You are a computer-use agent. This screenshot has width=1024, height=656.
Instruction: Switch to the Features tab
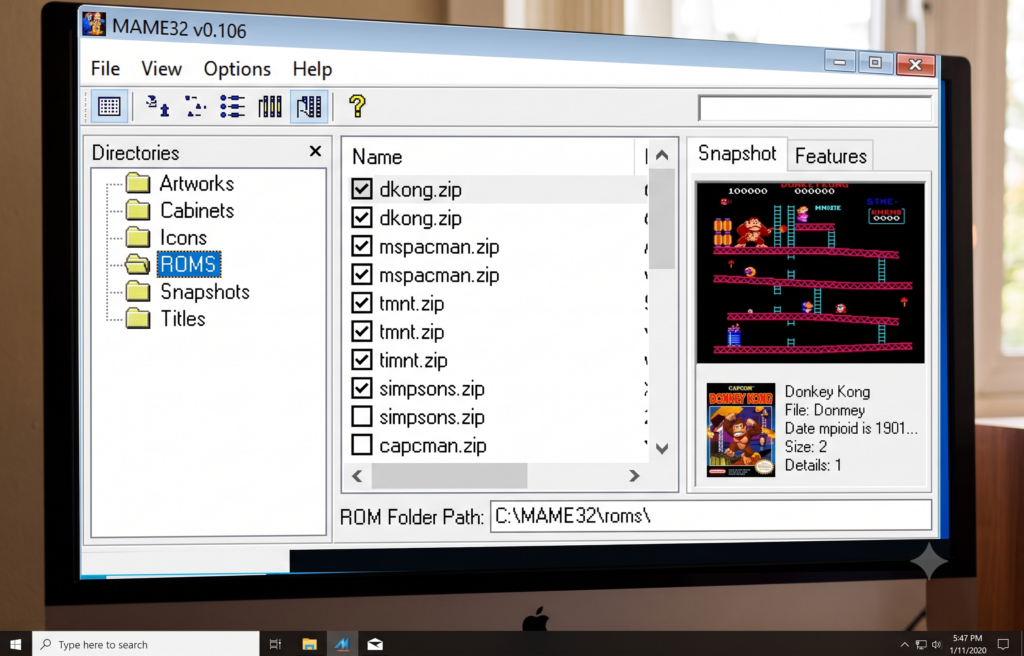point(831,156)
